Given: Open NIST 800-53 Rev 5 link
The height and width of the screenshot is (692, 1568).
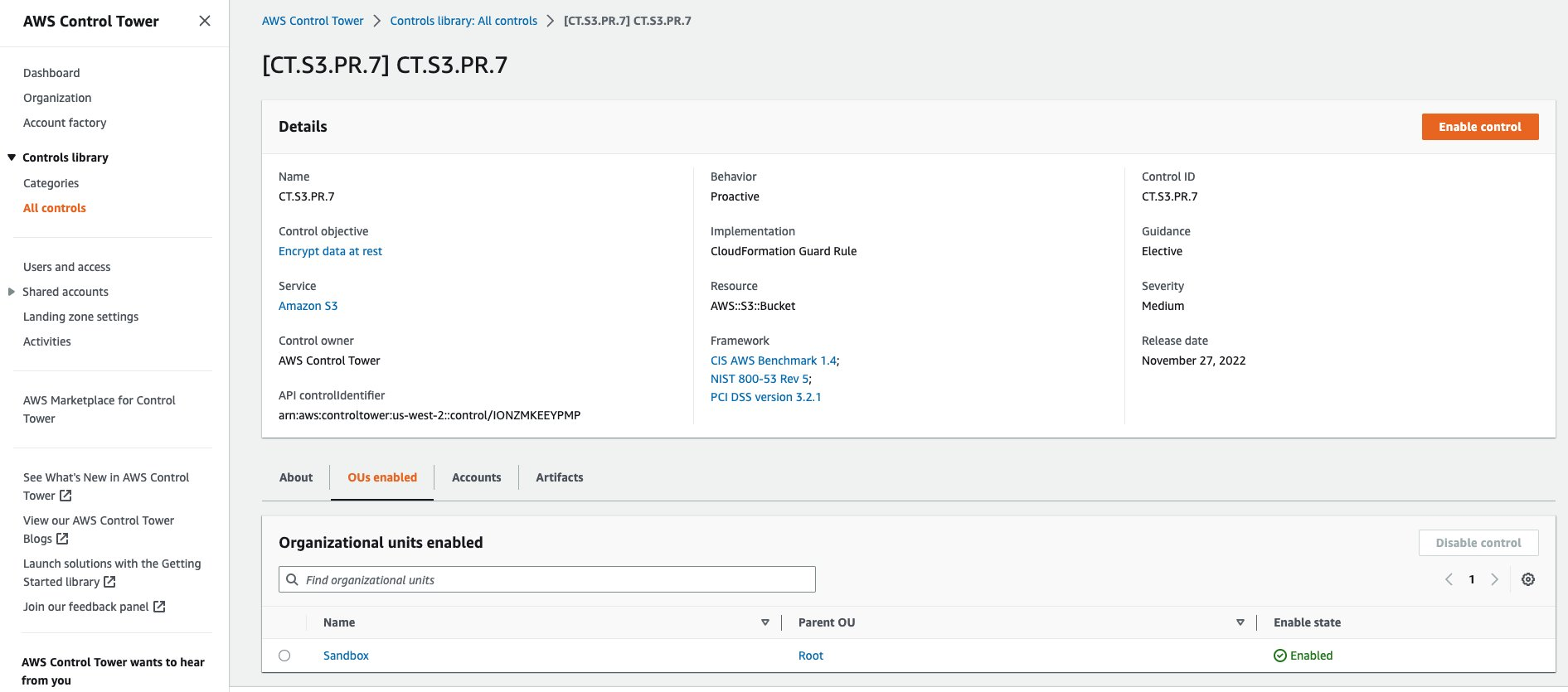Looking at the screenshot, I should tap(760, 379).
